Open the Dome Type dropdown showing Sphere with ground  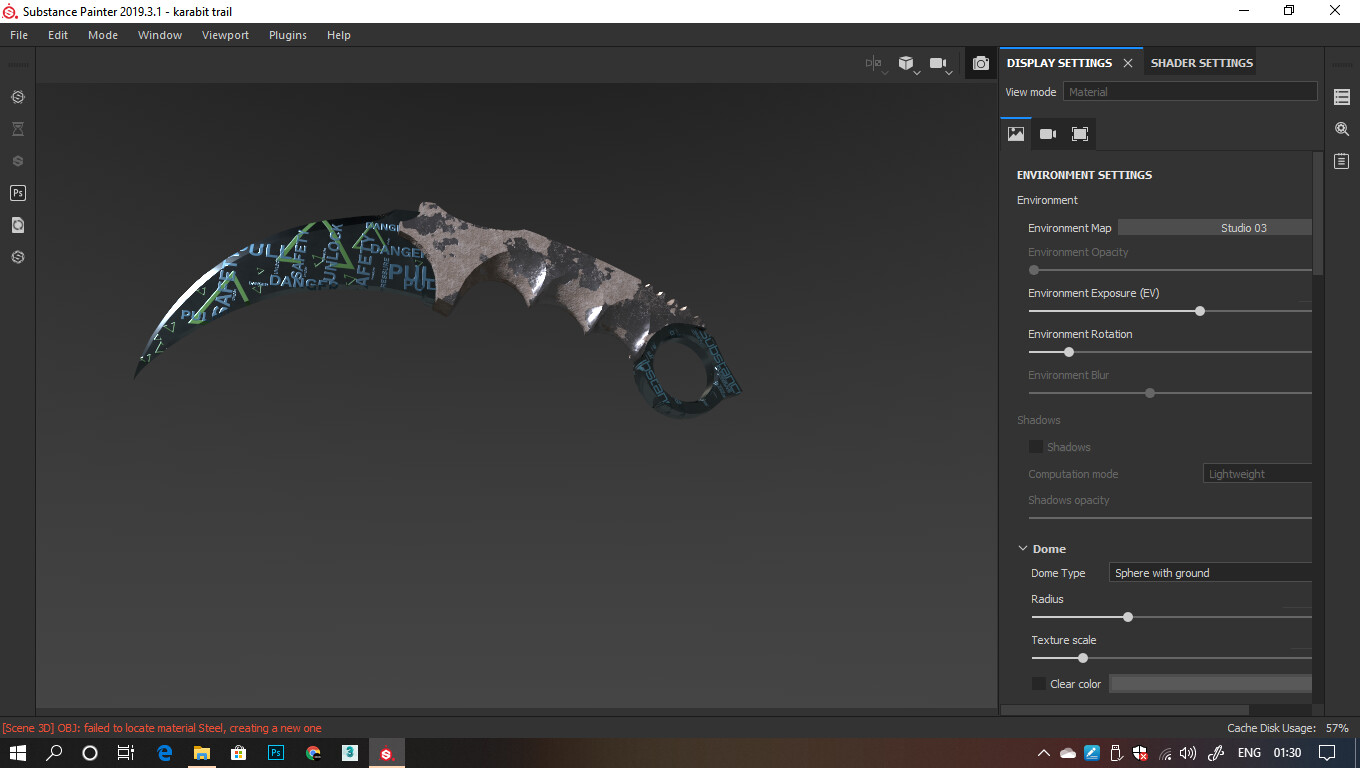click(1210, 572)
